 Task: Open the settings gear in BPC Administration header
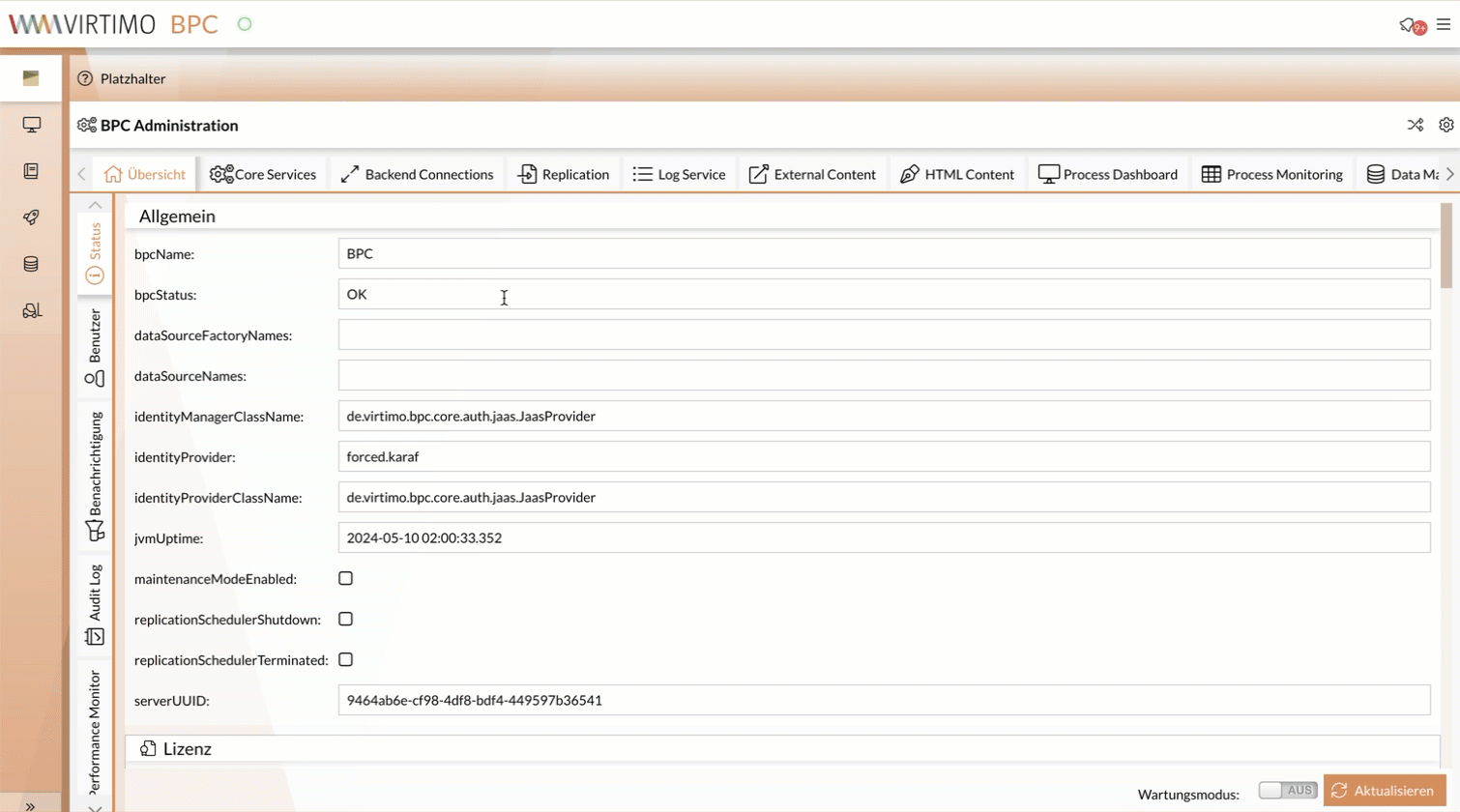click(x=1446, y=125)
